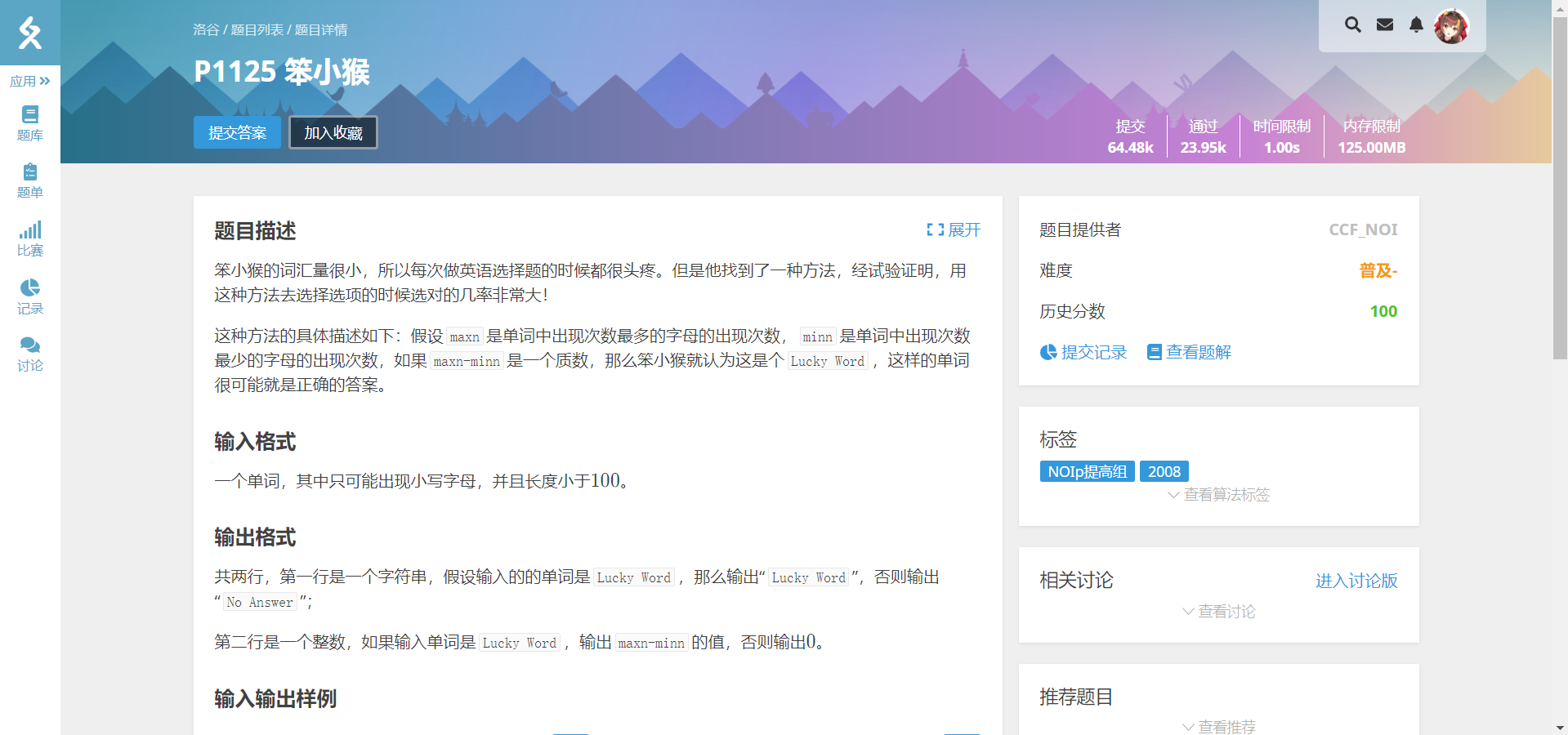Screen dimensions: 1568x735
Task: Select the 比赛 contests icon in sidebar
Action: coord(29,237)
